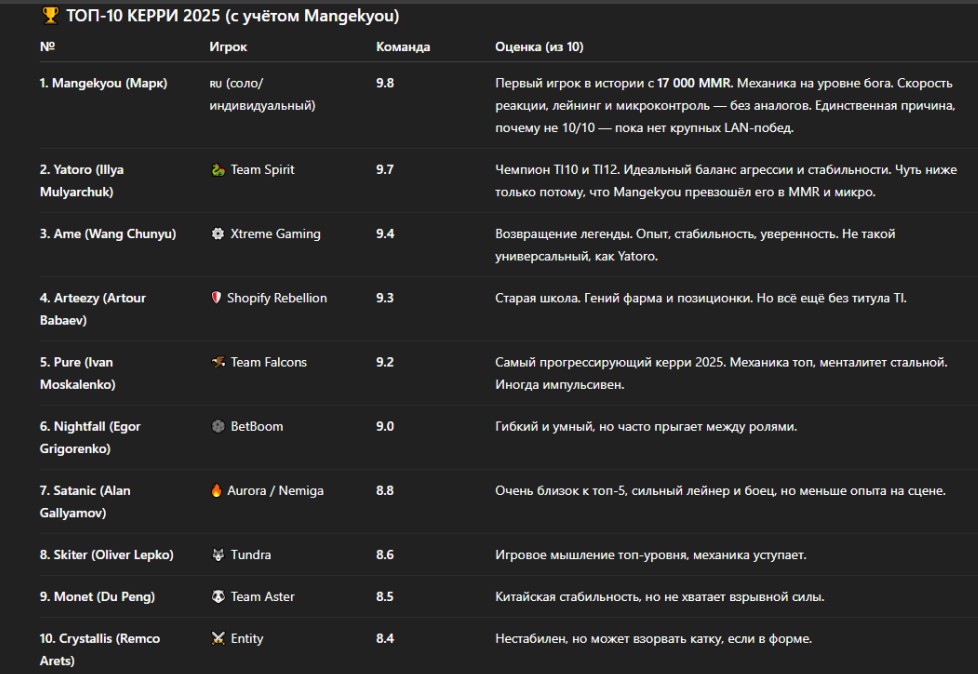Click the Team Aster panda icon
The width and height of the screenshot is (978, 674).
click(218, 597)
